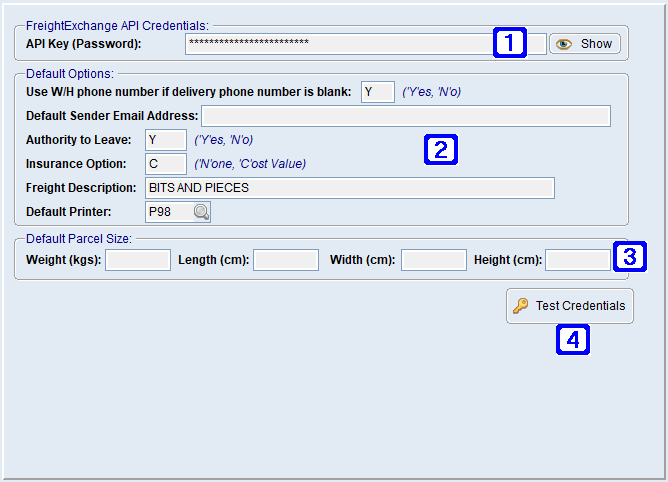Click the "('N'one, 'C'ost Value)" hint text
This screenshot has height=482, width=668.
250,164
